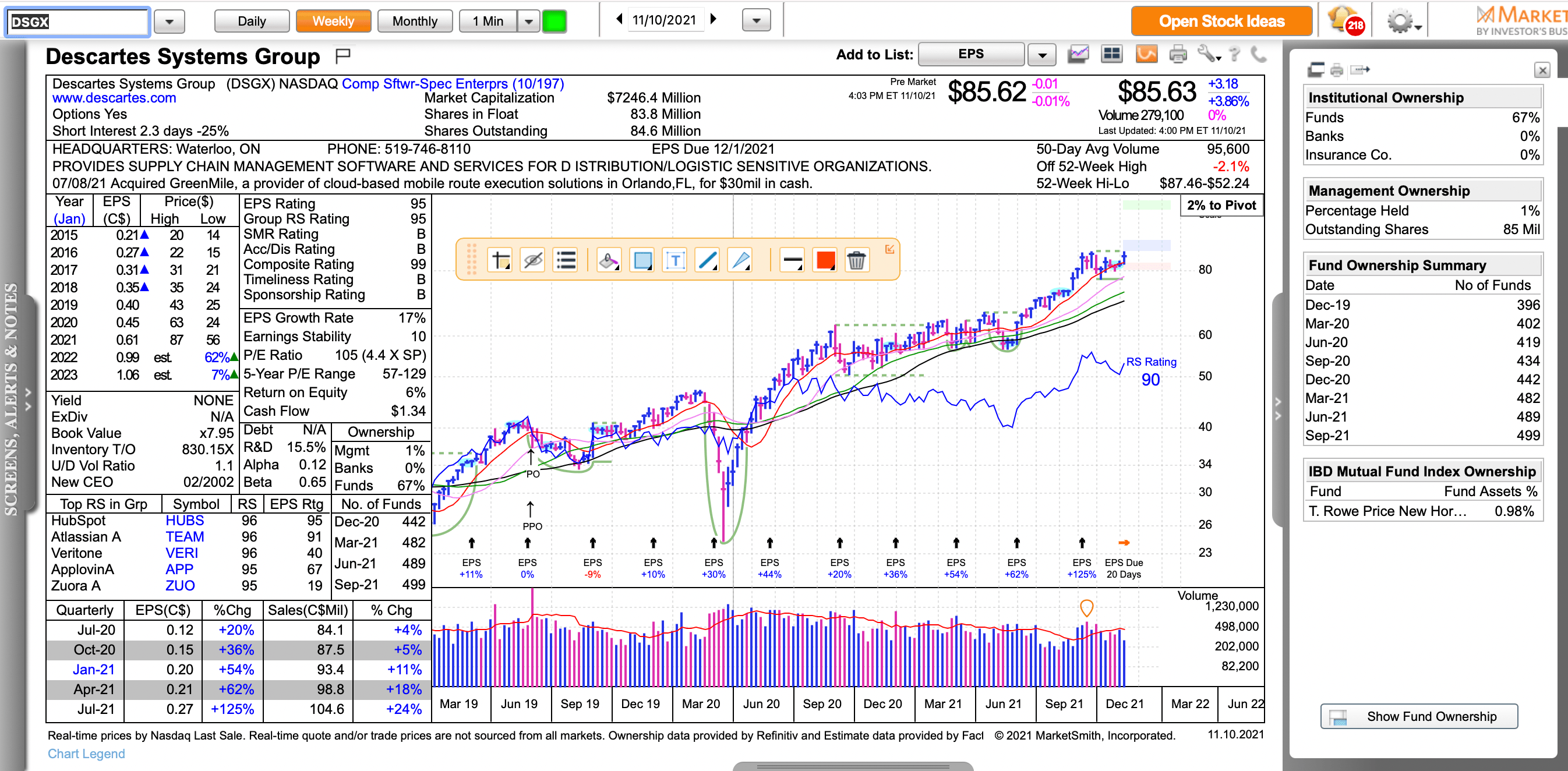Image resolution: width=1568 pixels, height=771 pixels.
Task: Toggle the orange pattern recognition icon
Action: click(1146, 55)
